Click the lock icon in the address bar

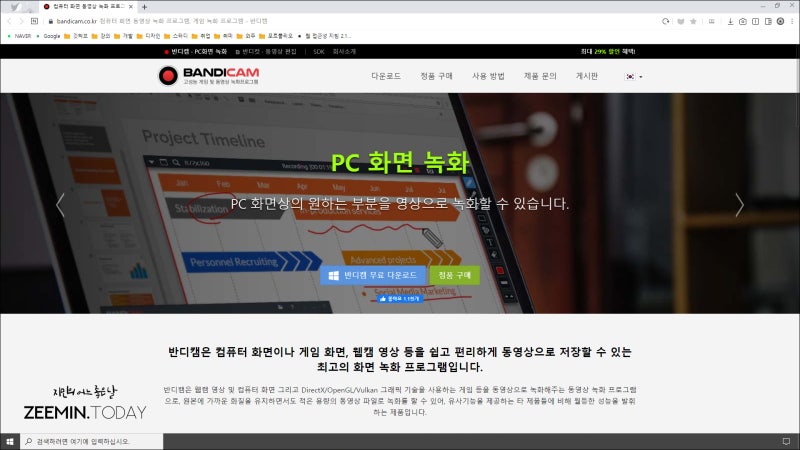click(51, 21)
